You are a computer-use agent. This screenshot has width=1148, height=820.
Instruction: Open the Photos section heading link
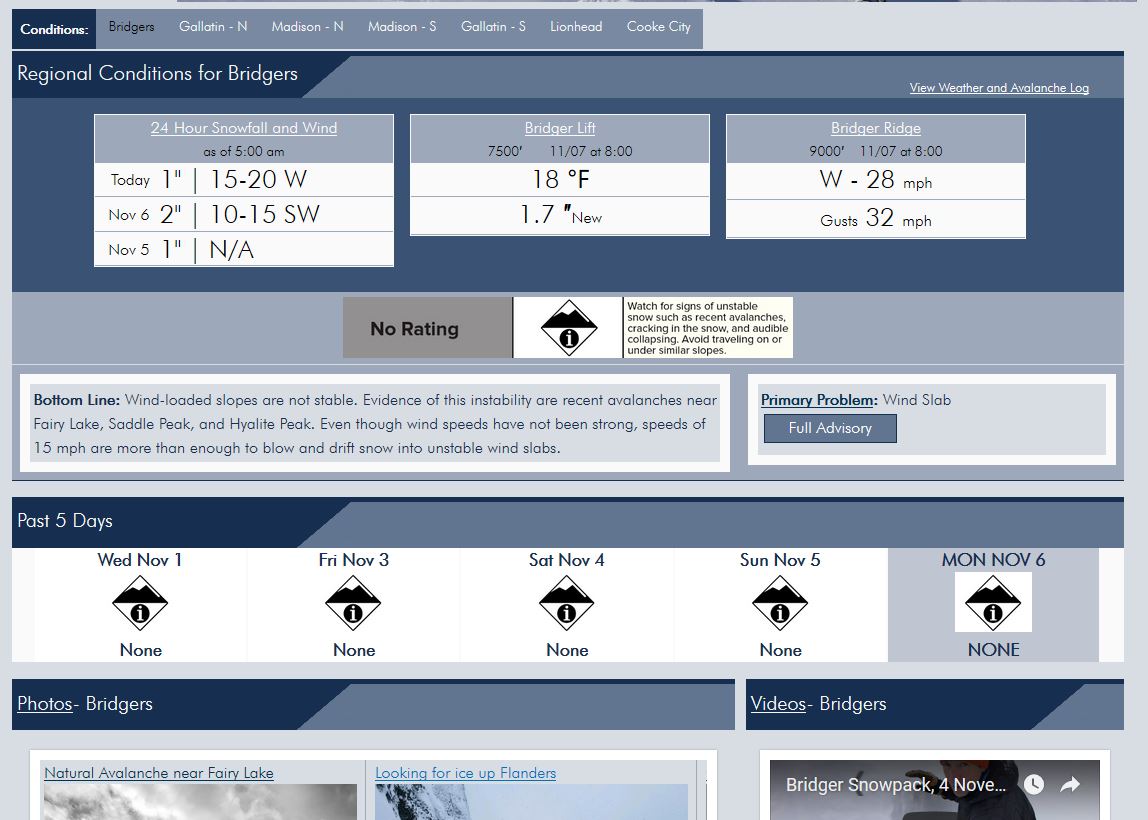pos(45,704)
